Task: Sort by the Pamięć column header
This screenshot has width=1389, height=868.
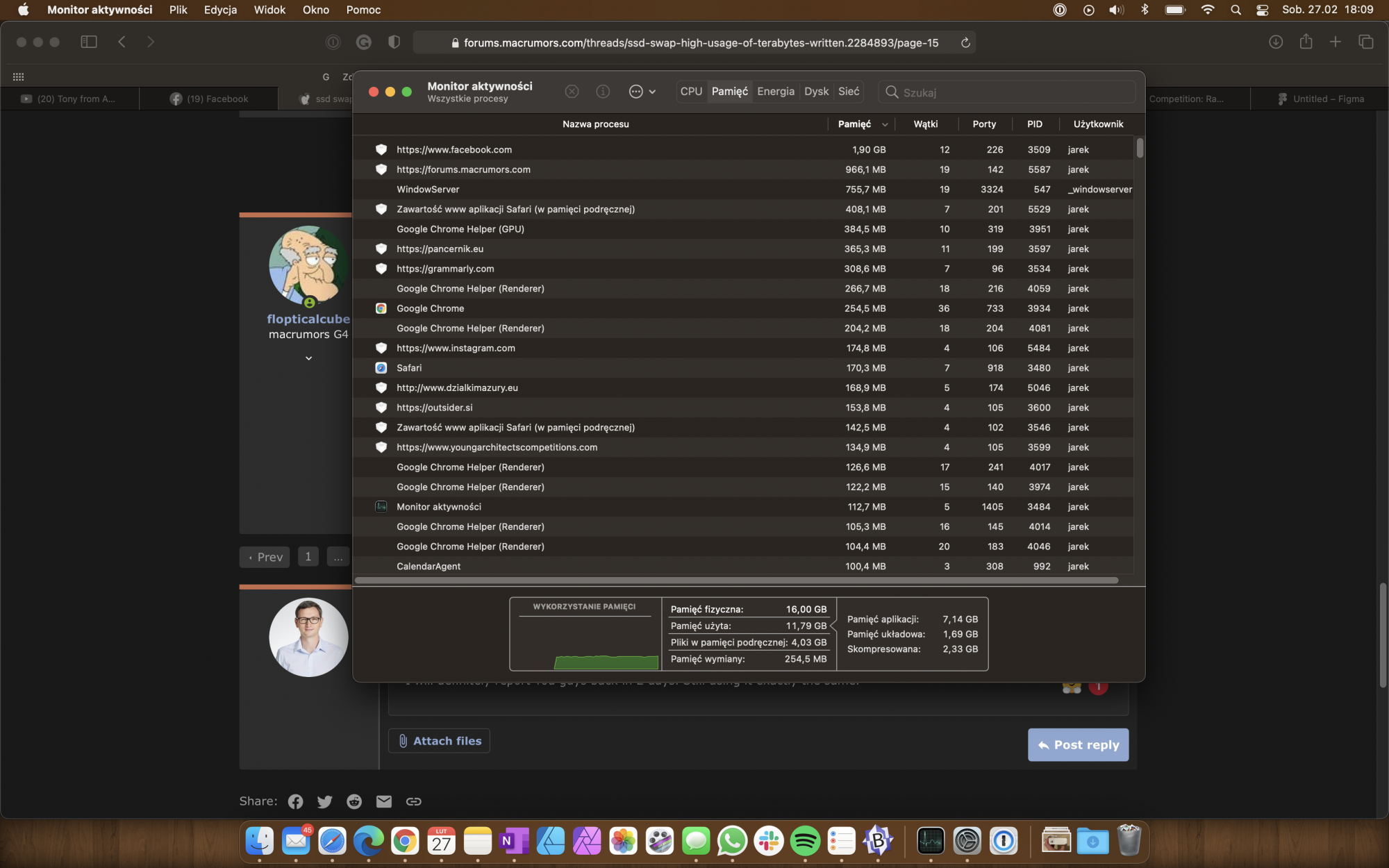Action: (854, 124)
